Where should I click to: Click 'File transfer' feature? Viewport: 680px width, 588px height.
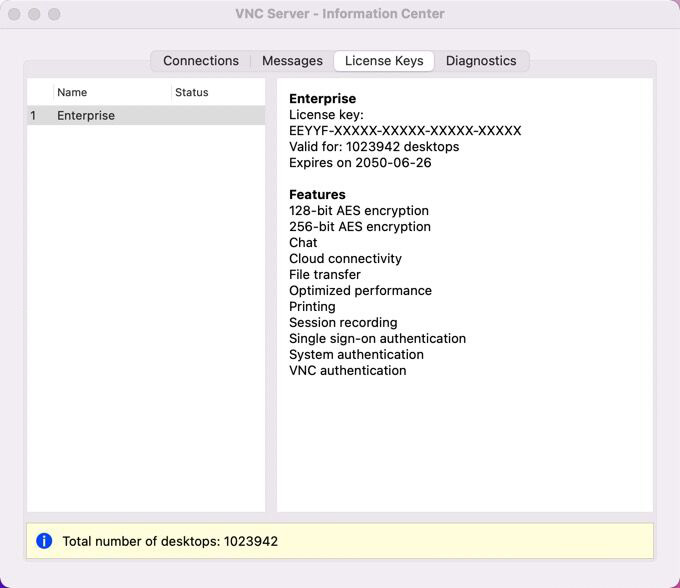tap(325, 274)
